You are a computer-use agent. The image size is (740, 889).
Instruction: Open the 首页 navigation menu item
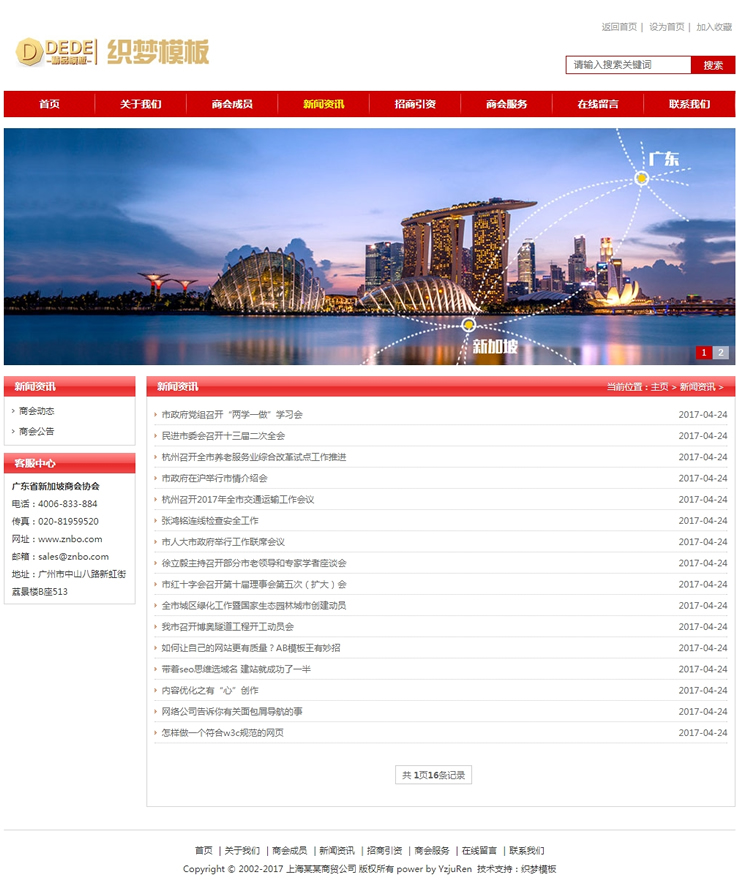coord(49,104)
